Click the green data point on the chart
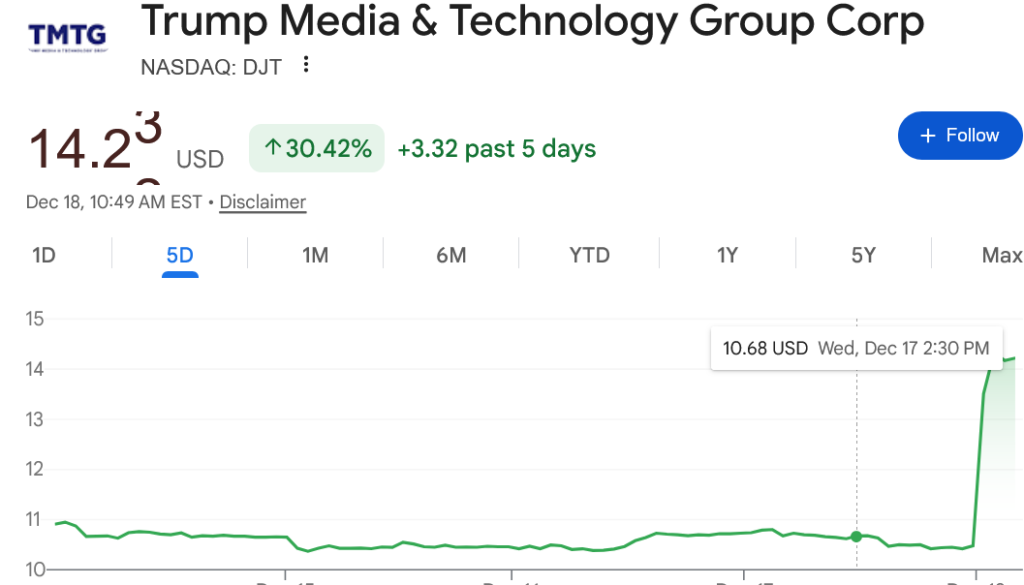 (x=856, y=536)
